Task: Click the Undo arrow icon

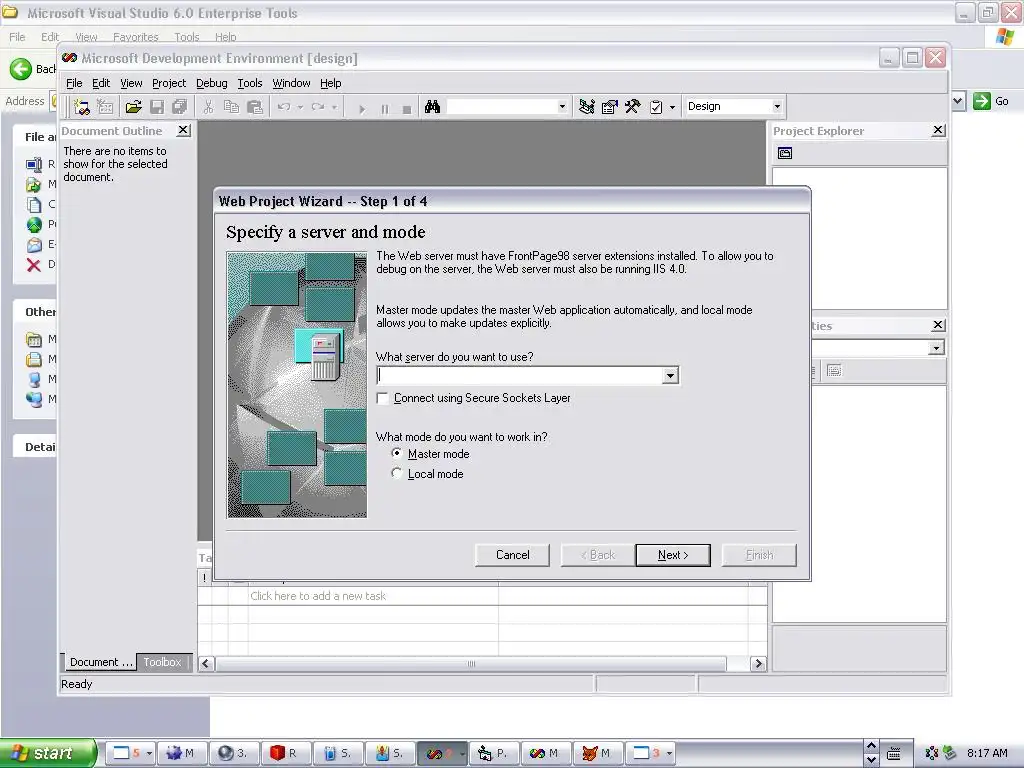Action: pyautogui.click(x=284, y=106)
